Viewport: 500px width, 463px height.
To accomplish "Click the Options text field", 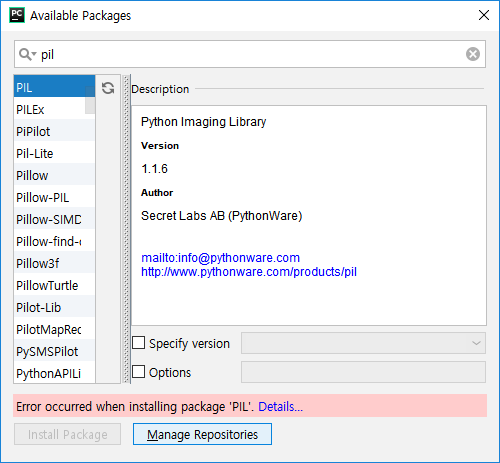I will click(x=363, y=372).
